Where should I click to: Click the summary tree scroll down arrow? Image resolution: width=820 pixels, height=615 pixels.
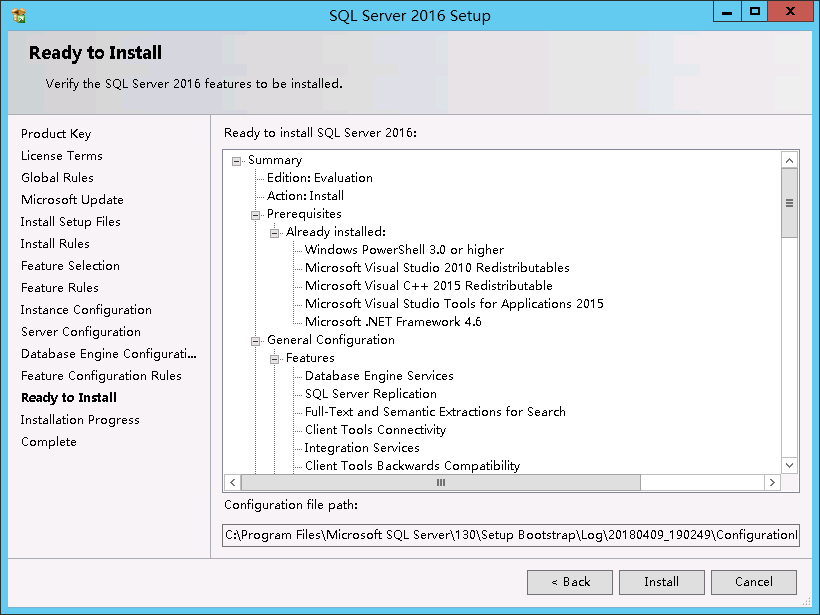click(x=789, y=465)
